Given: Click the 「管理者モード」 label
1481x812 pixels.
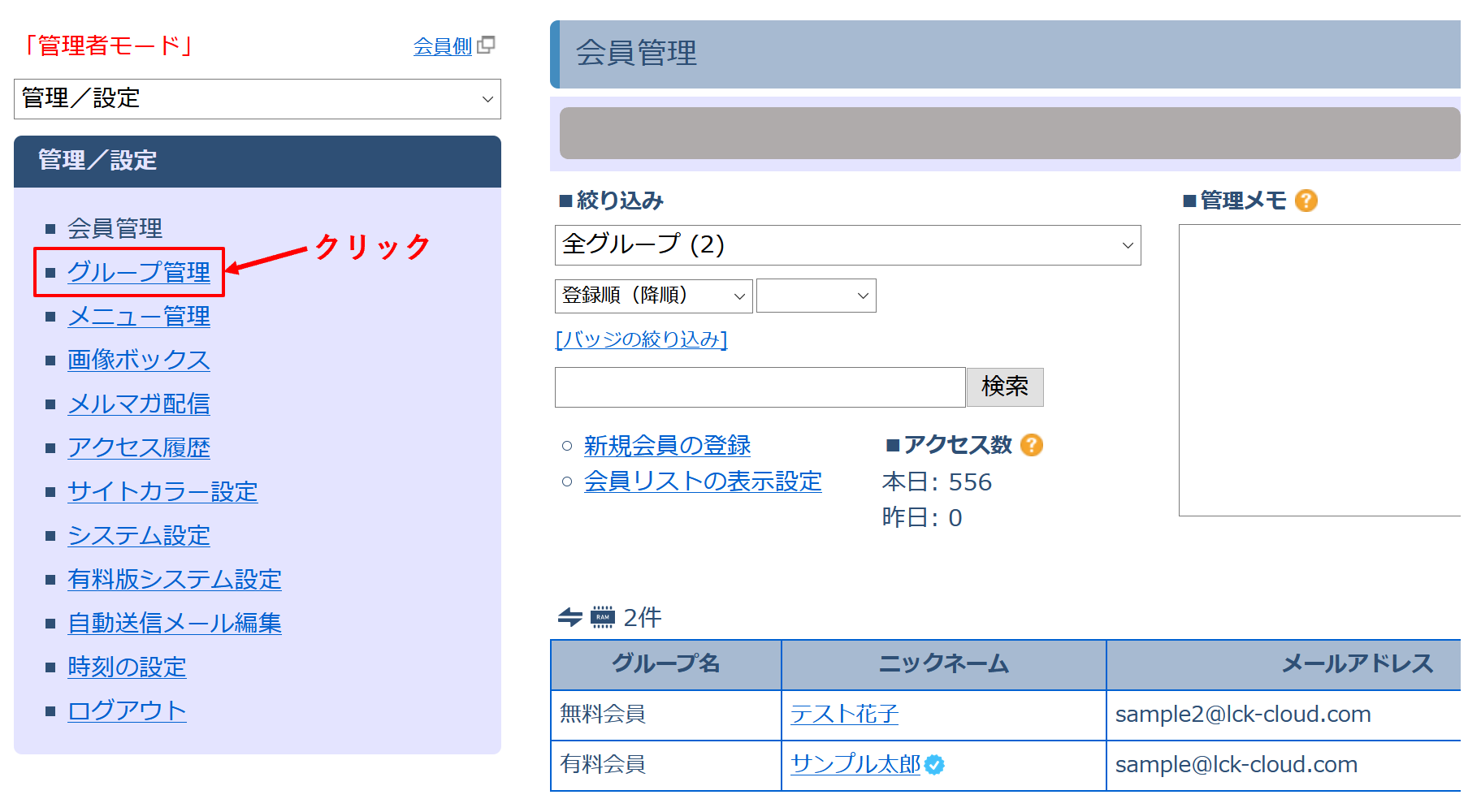Looking at the screenshot, I should point(108,45).
